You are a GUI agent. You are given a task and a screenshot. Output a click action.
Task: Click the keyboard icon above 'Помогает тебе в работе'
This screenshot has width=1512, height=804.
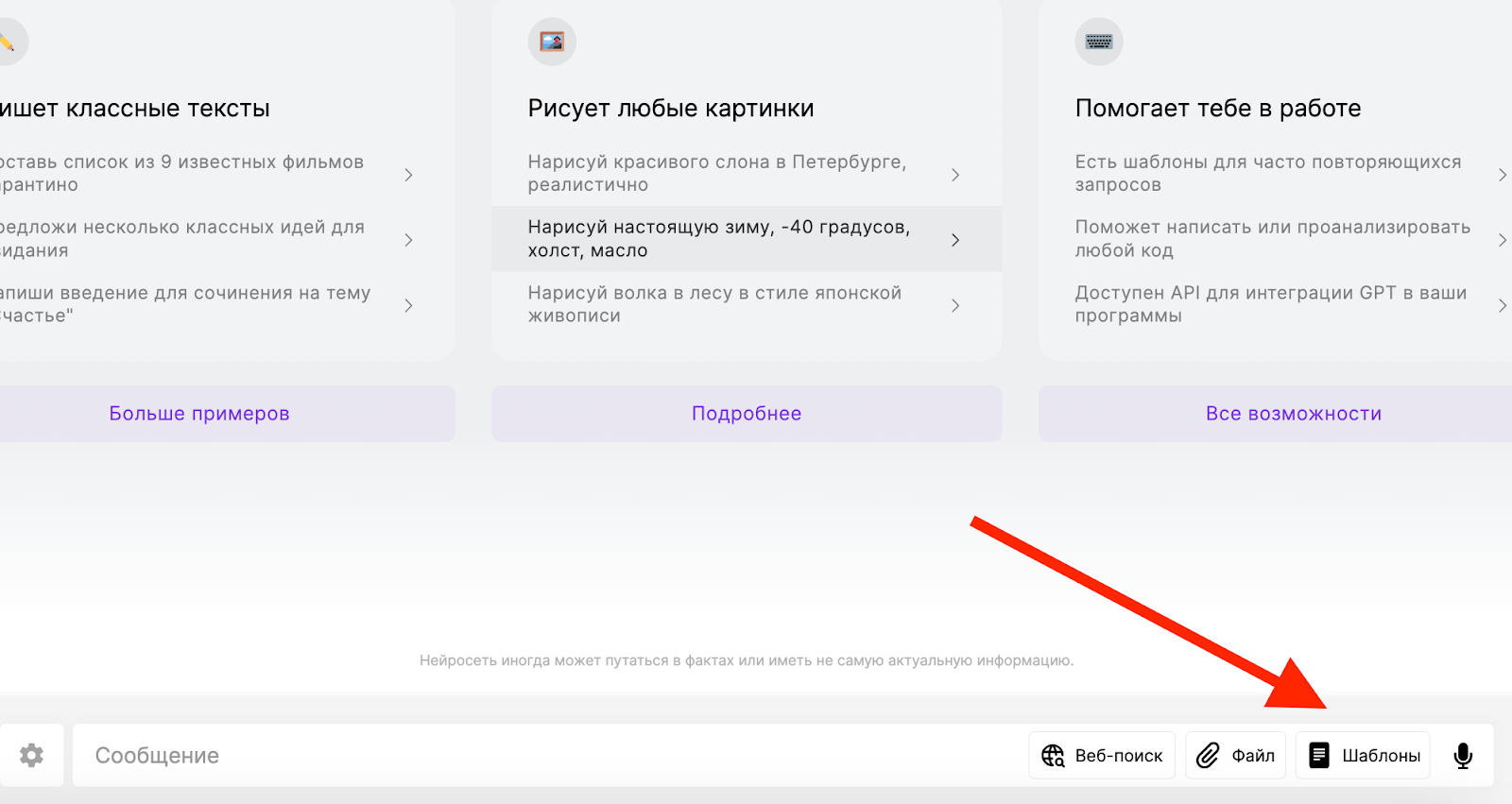[x=1099, y=42]
